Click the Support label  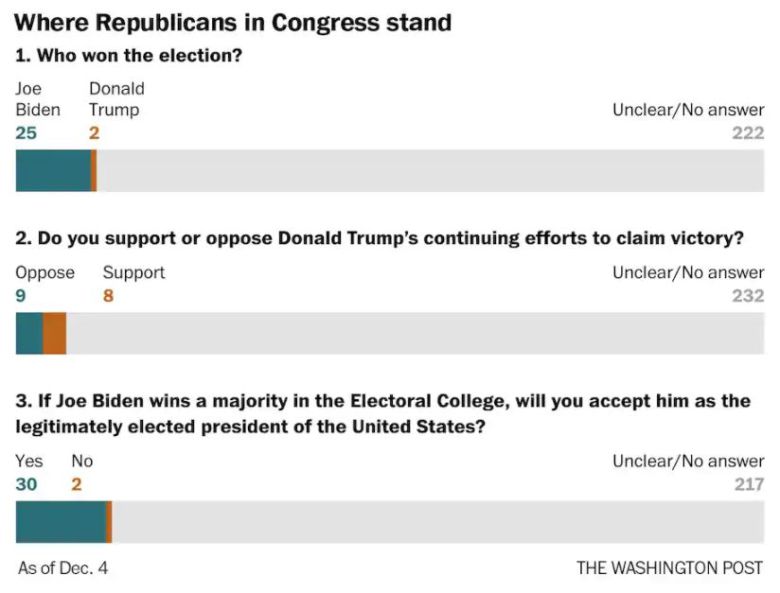point(134,272)
